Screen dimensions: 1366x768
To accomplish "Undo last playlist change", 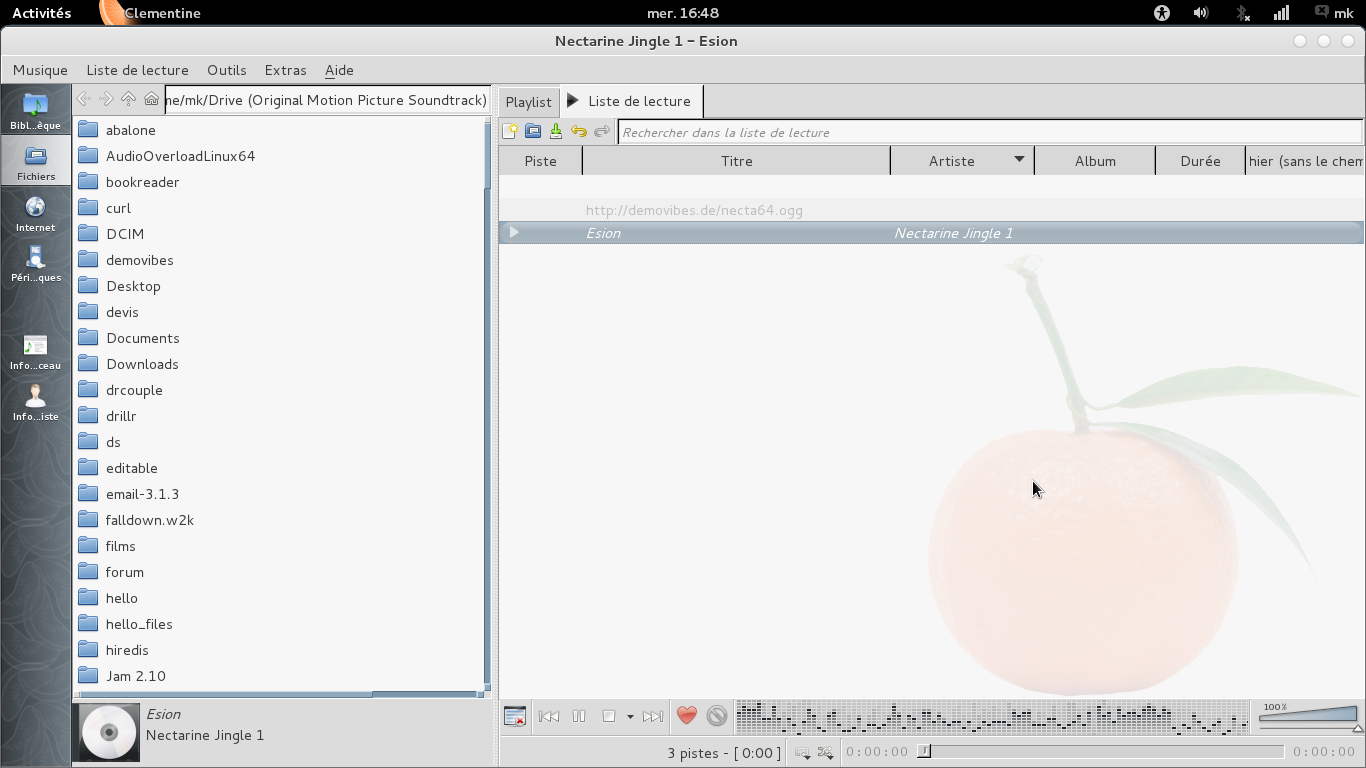I will point(579,131).
